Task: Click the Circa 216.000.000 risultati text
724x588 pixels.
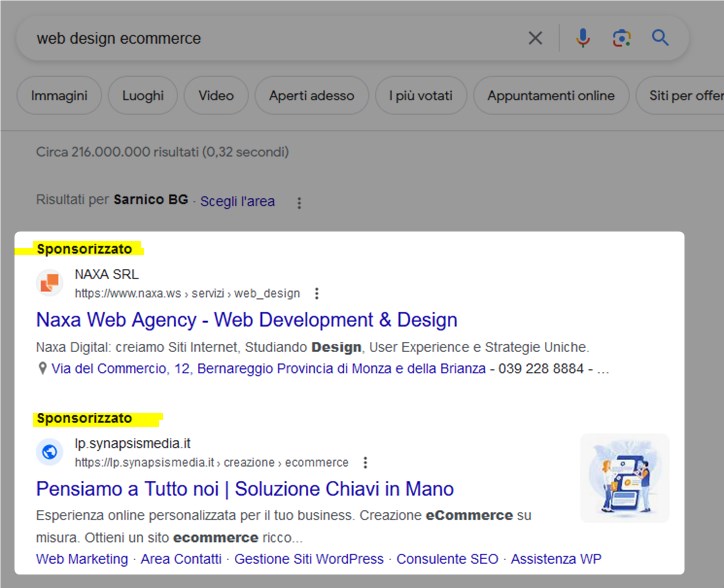Action: tap(163, 152)
